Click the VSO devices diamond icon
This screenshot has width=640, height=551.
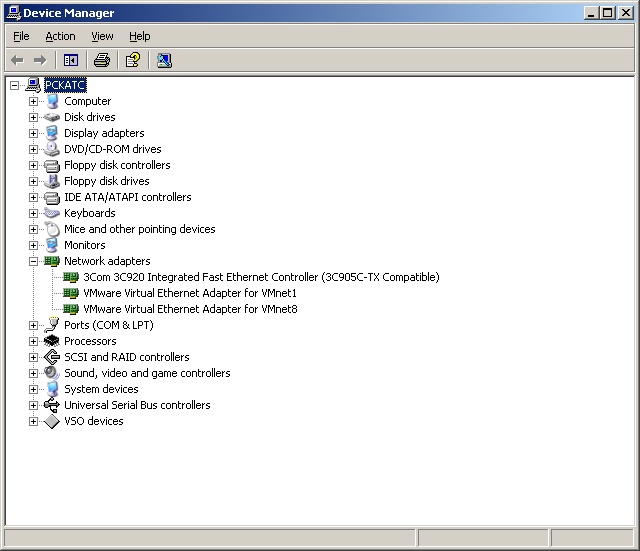click(52, 421)
